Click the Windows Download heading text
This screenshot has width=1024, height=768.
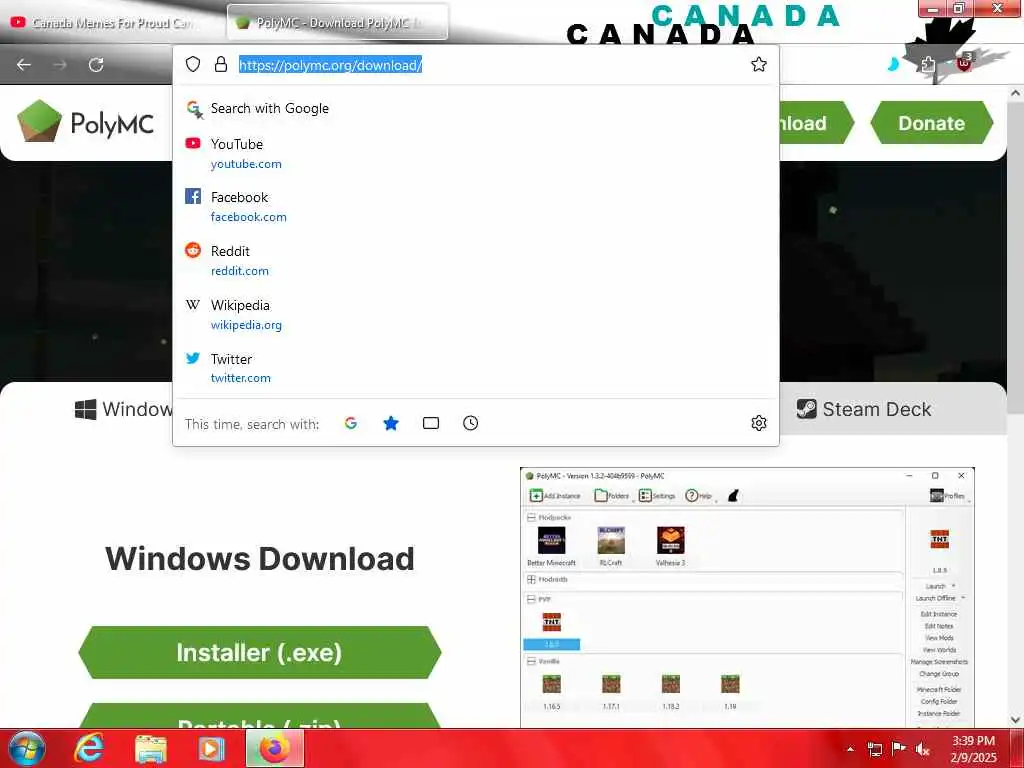tap(260, 559)
